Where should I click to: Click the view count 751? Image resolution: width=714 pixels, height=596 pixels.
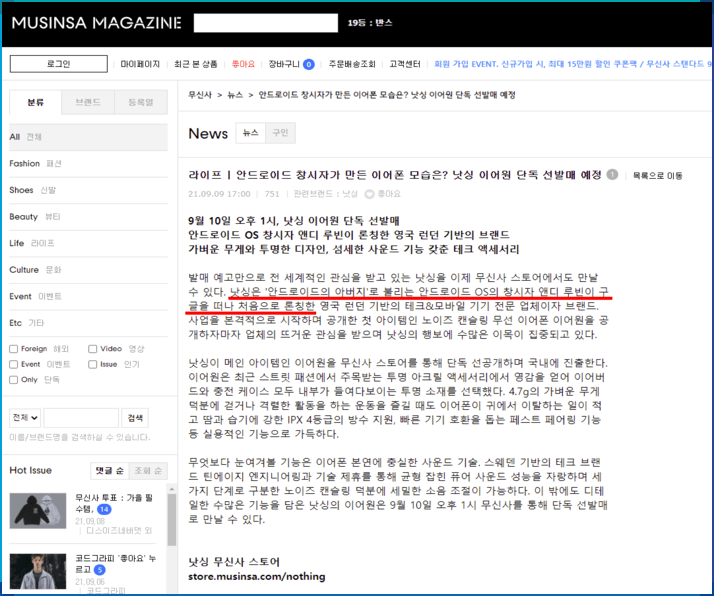272,194
